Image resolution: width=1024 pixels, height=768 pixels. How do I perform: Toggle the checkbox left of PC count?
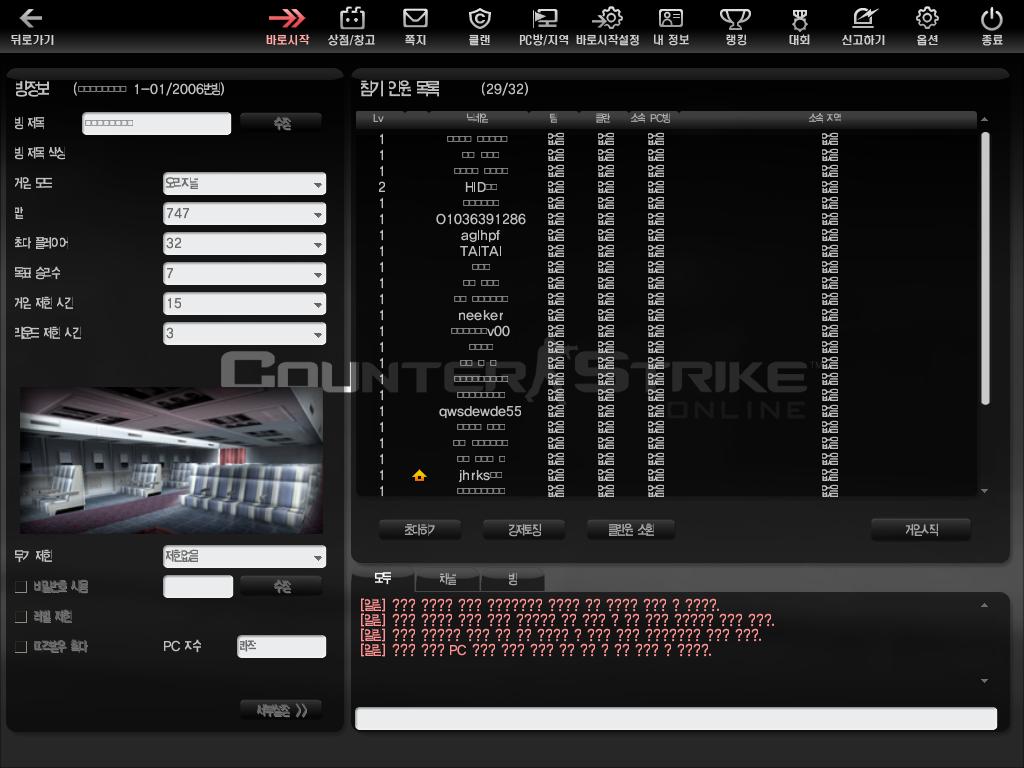pyautogui.click(x=21, y=647)
